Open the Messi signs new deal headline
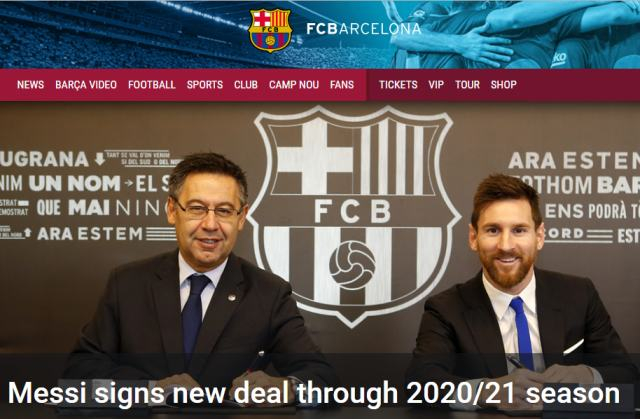 pos(313,393)
